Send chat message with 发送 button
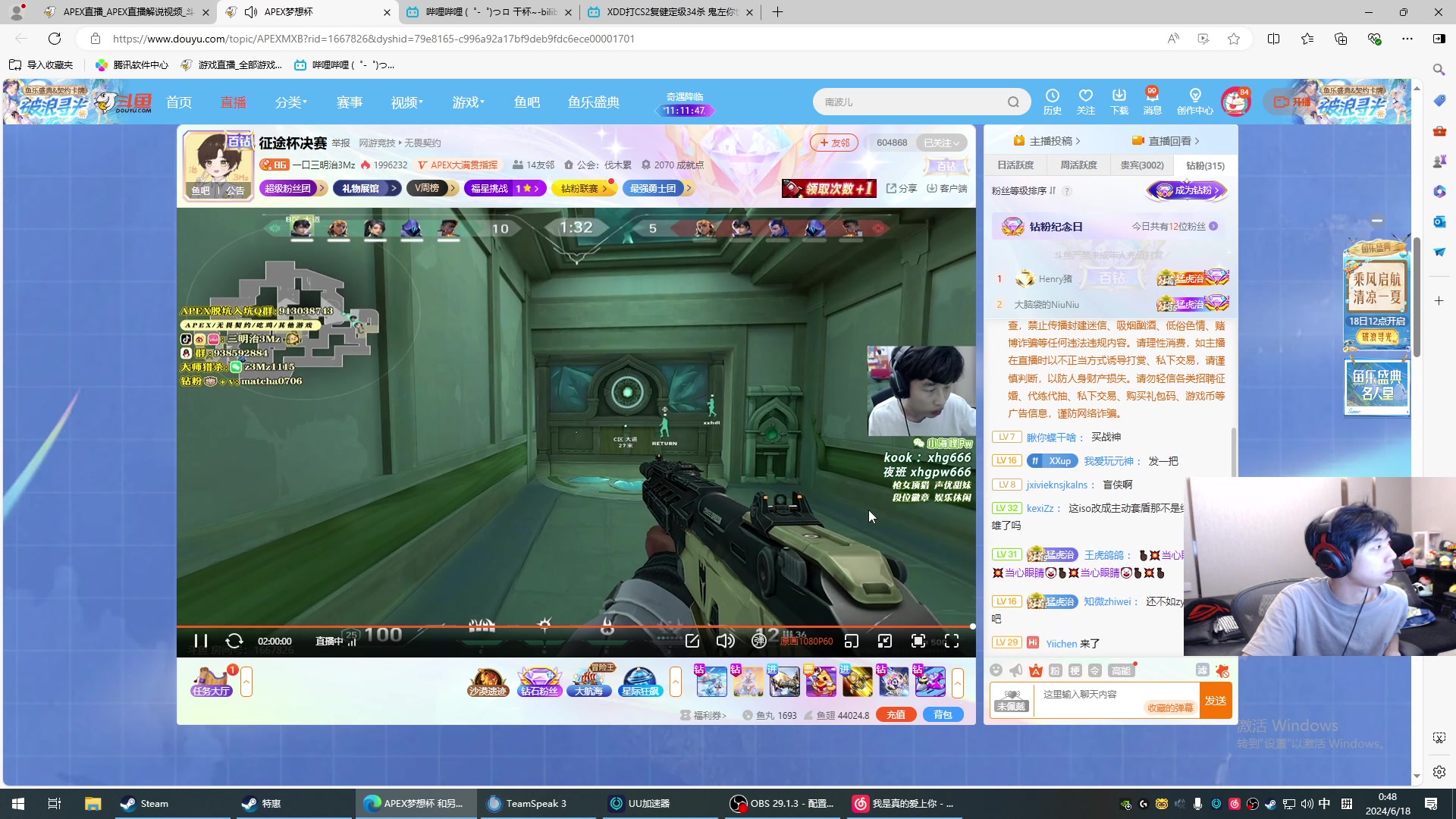This screenshot has height=819, width=1456. [x=1216, y=701]
